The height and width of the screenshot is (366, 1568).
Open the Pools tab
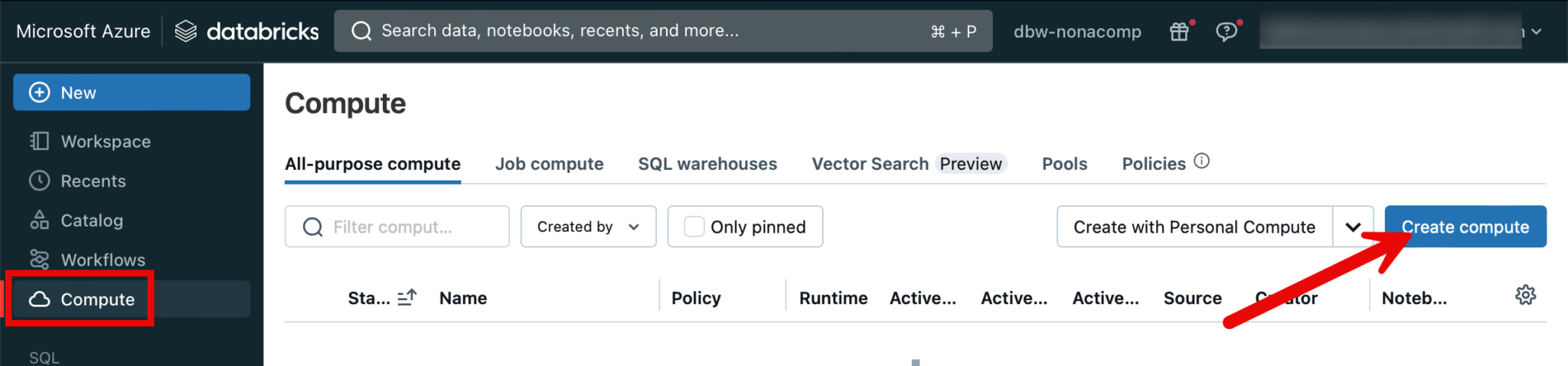tap(1064, 164)
